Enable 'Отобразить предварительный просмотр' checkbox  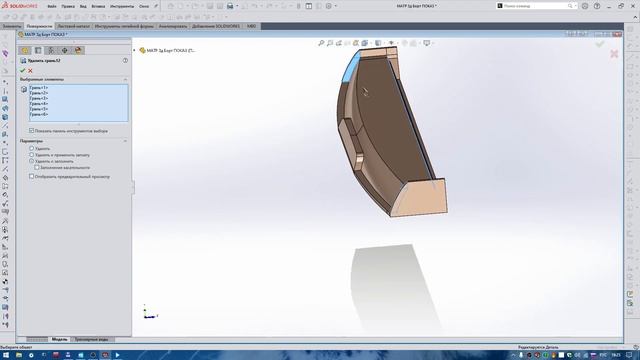point(31,176)
